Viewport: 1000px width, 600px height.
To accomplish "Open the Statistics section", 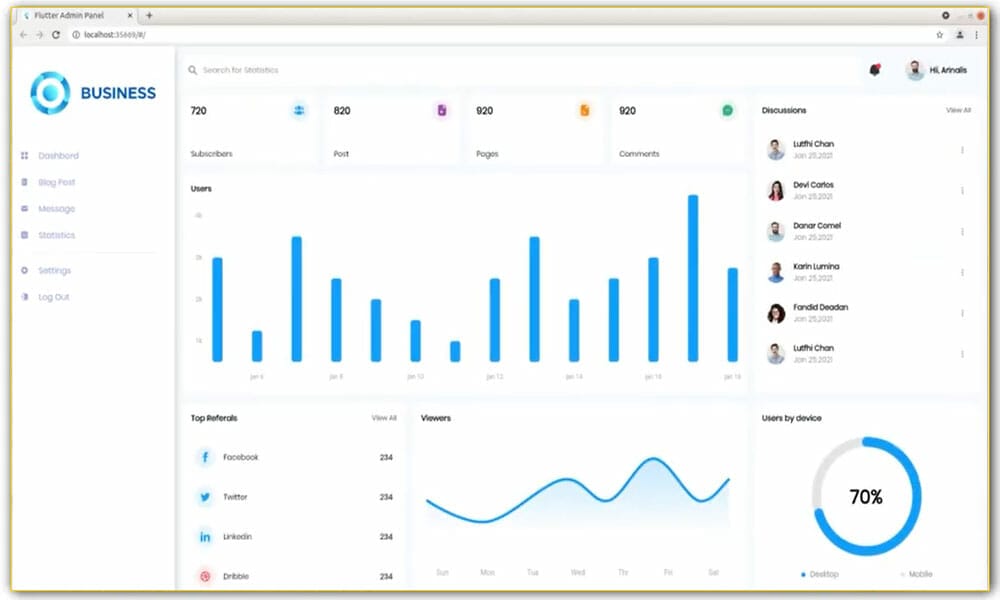I will pyautogui.click(x=55, y=235).
